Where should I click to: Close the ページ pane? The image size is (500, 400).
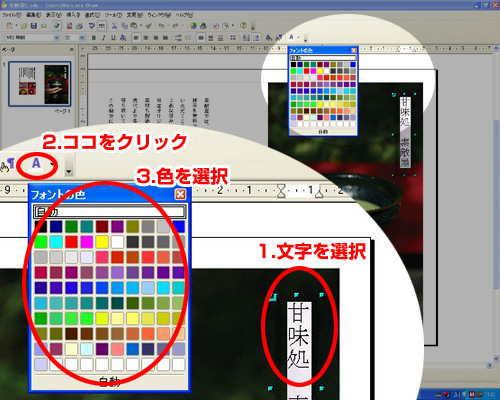click(71, 49)
